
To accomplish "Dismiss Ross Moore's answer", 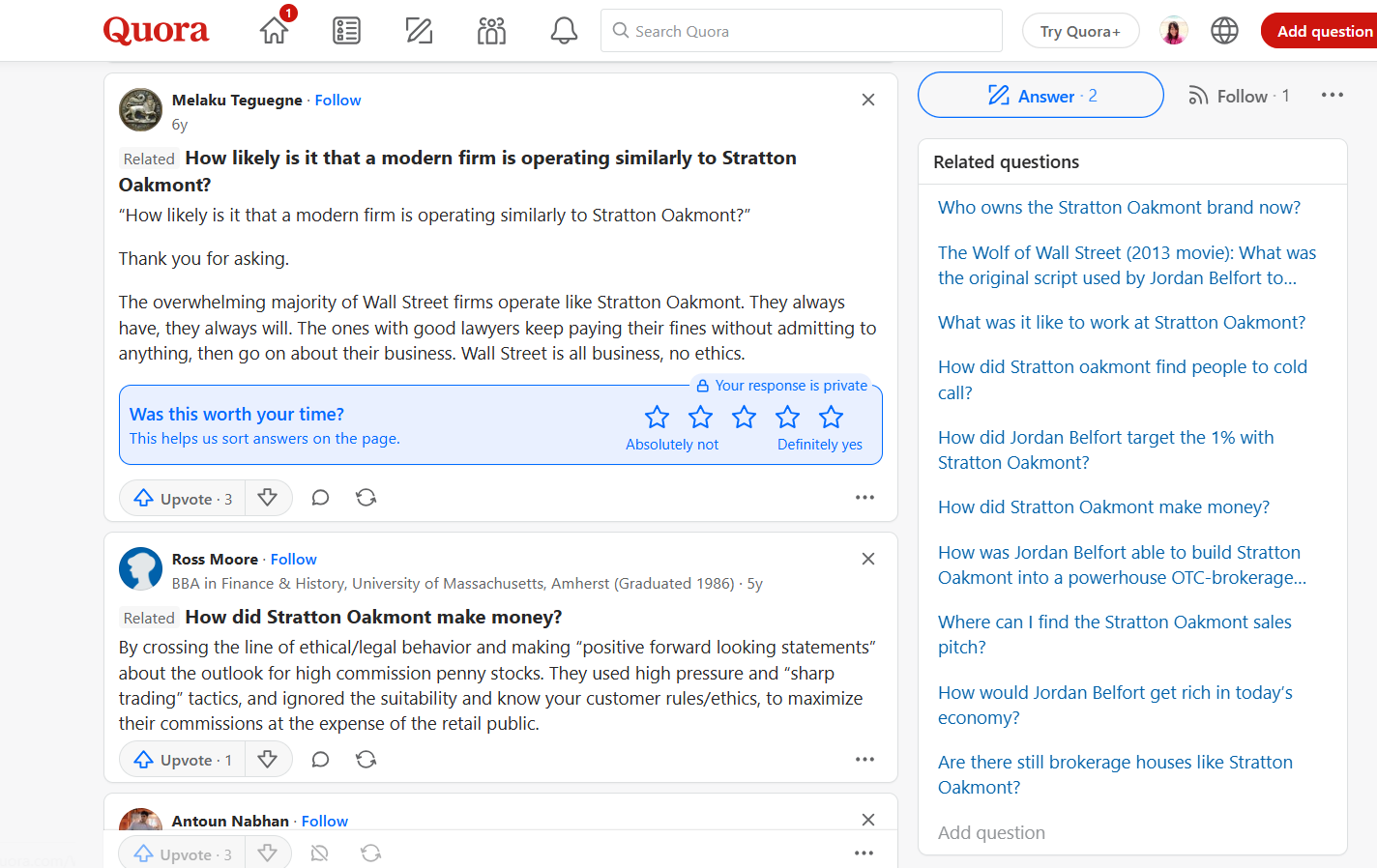I will [868, 559].
